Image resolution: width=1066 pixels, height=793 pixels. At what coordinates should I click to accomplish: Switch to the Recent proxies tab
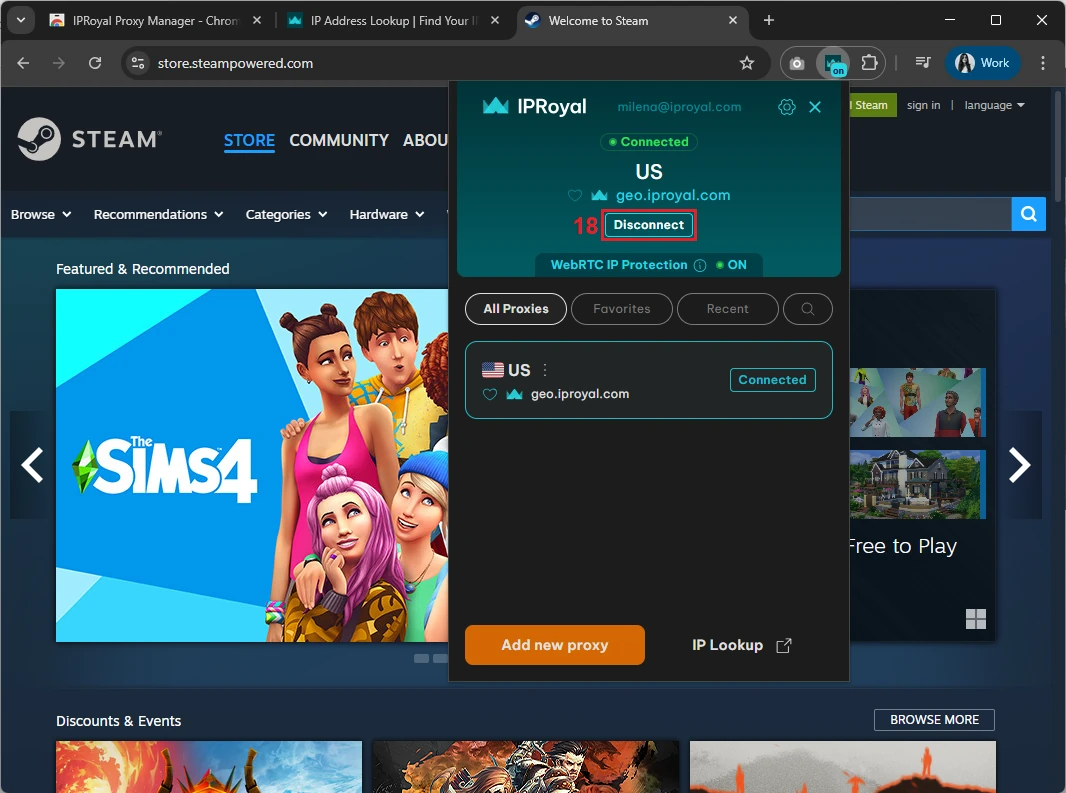tap(727, 309)
